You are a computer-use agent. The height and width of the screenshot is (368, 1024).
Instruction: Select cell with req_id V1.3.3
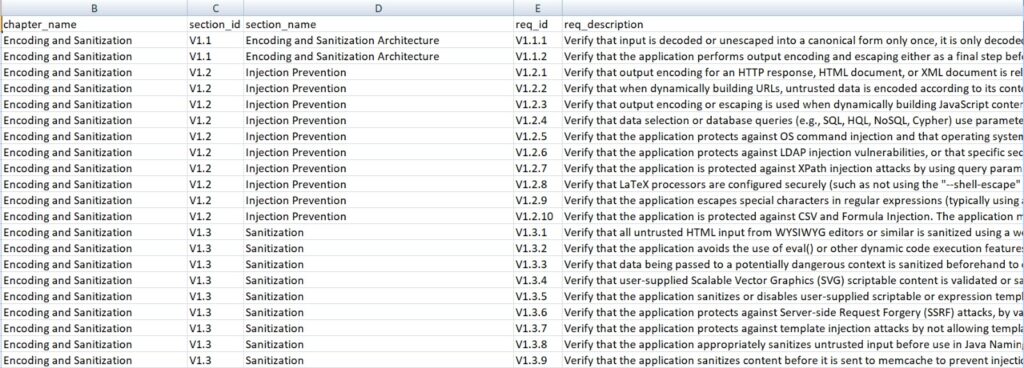coord(537,264)
